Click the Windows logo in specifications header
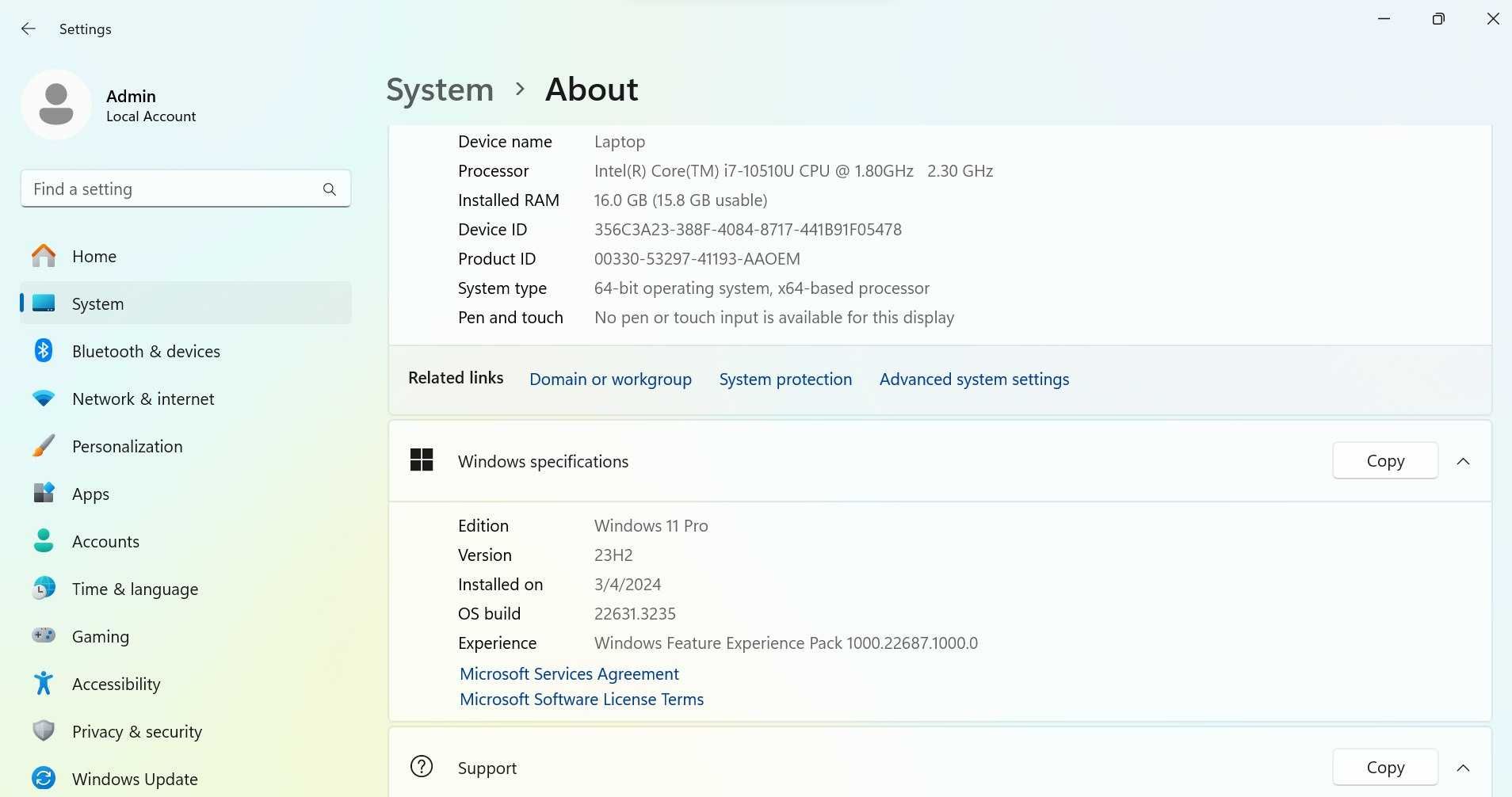 click(422, 460)
